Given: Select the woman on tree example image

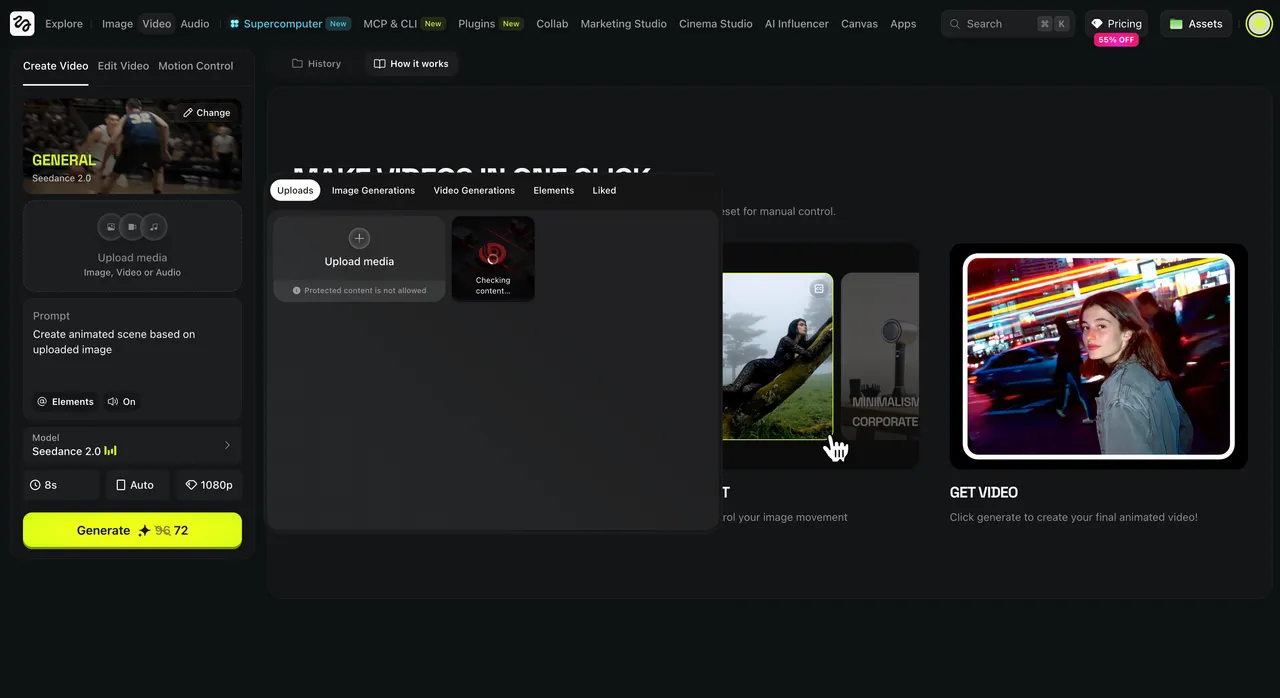Looking at the screenshot, I should [777, 356].
